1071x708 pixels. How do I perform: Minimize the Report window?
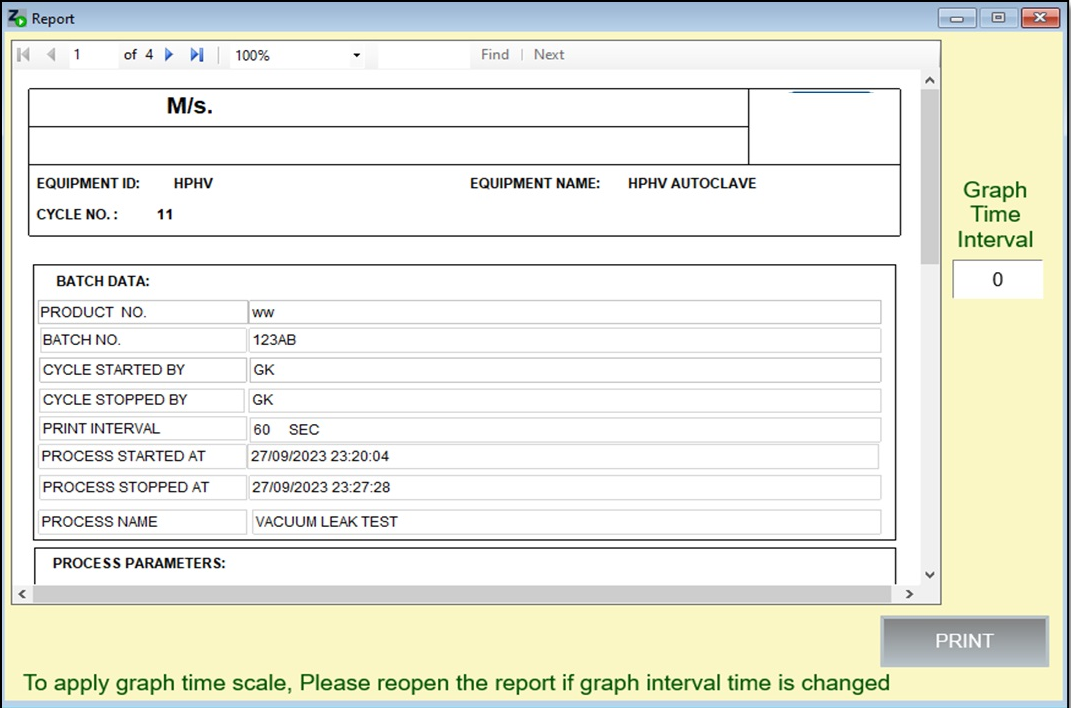point(957,18)
